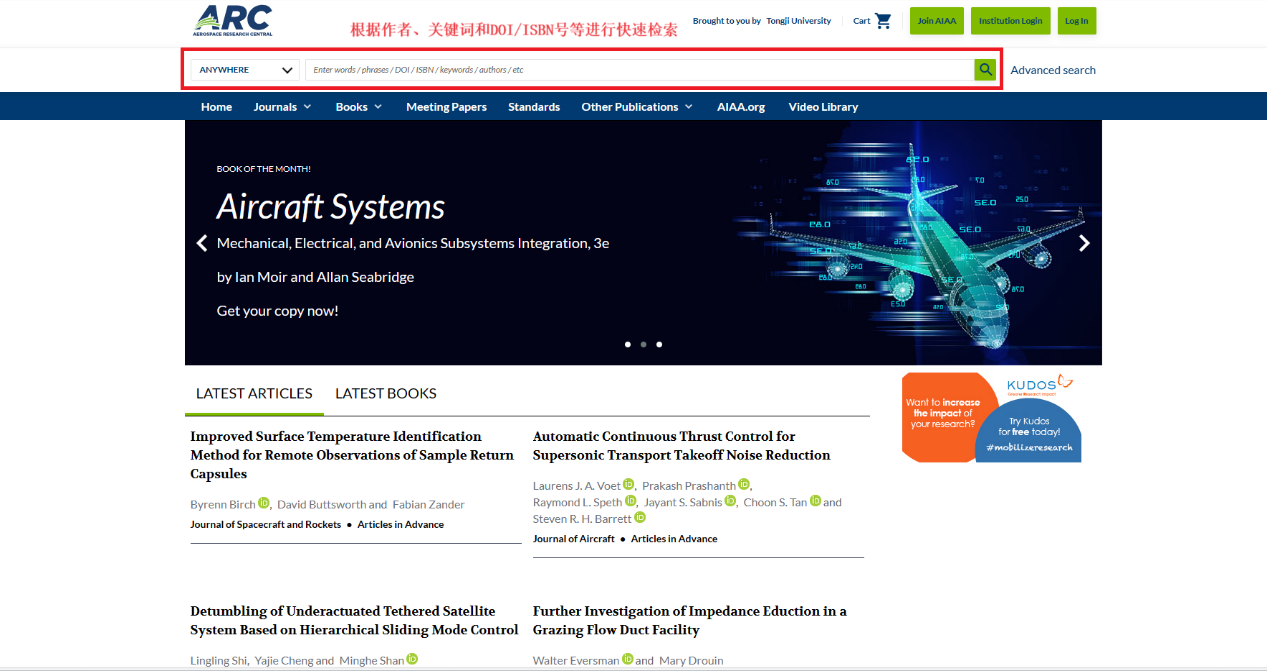
Task: Click author name Steven R. H. Barrett
Action: (x=583, y=518)
